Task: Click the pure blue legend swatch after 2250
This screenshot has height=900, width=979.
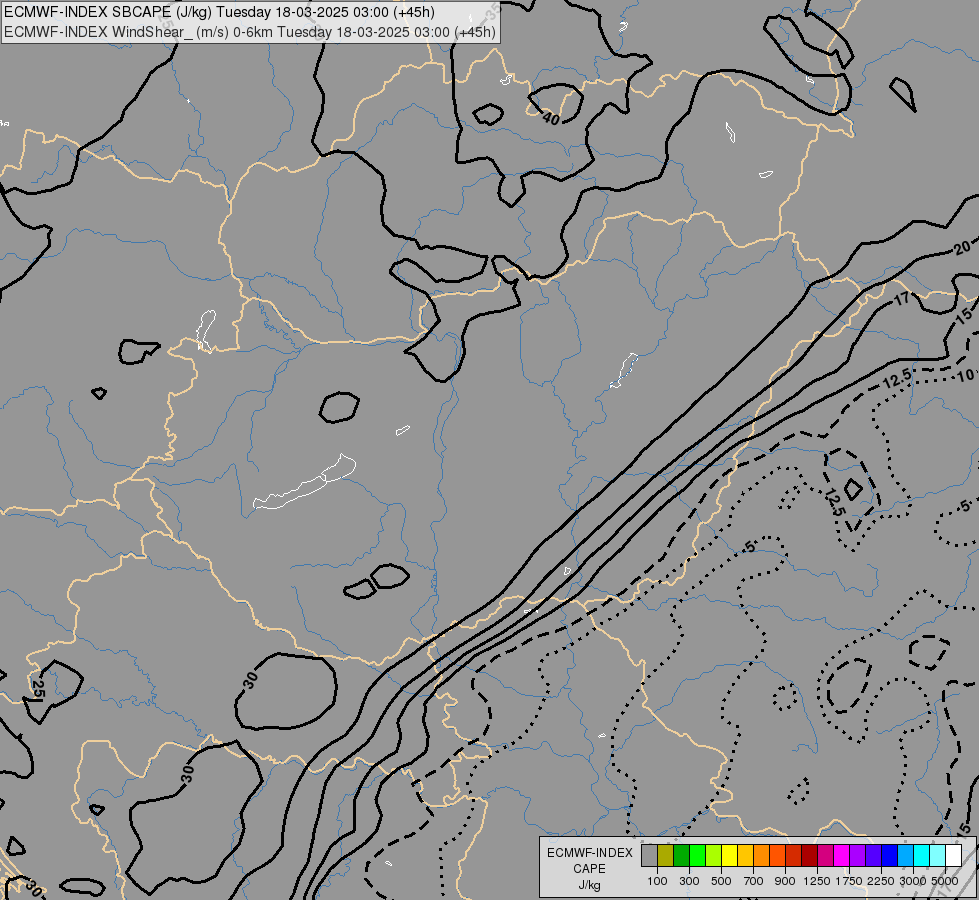Action: click(889, 855)
